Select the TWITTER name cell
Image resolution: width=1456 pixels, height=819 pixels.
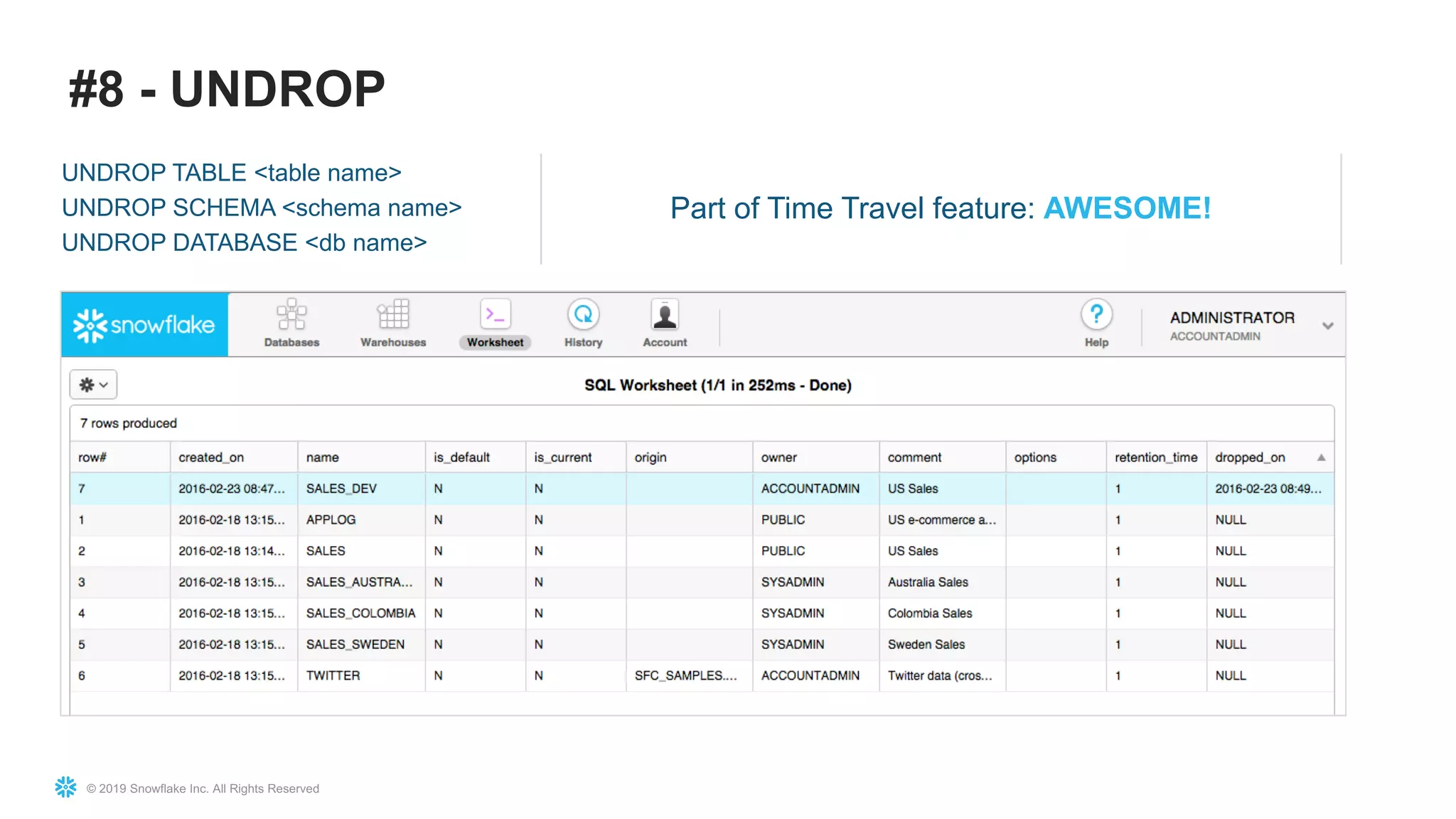(362, 675)
